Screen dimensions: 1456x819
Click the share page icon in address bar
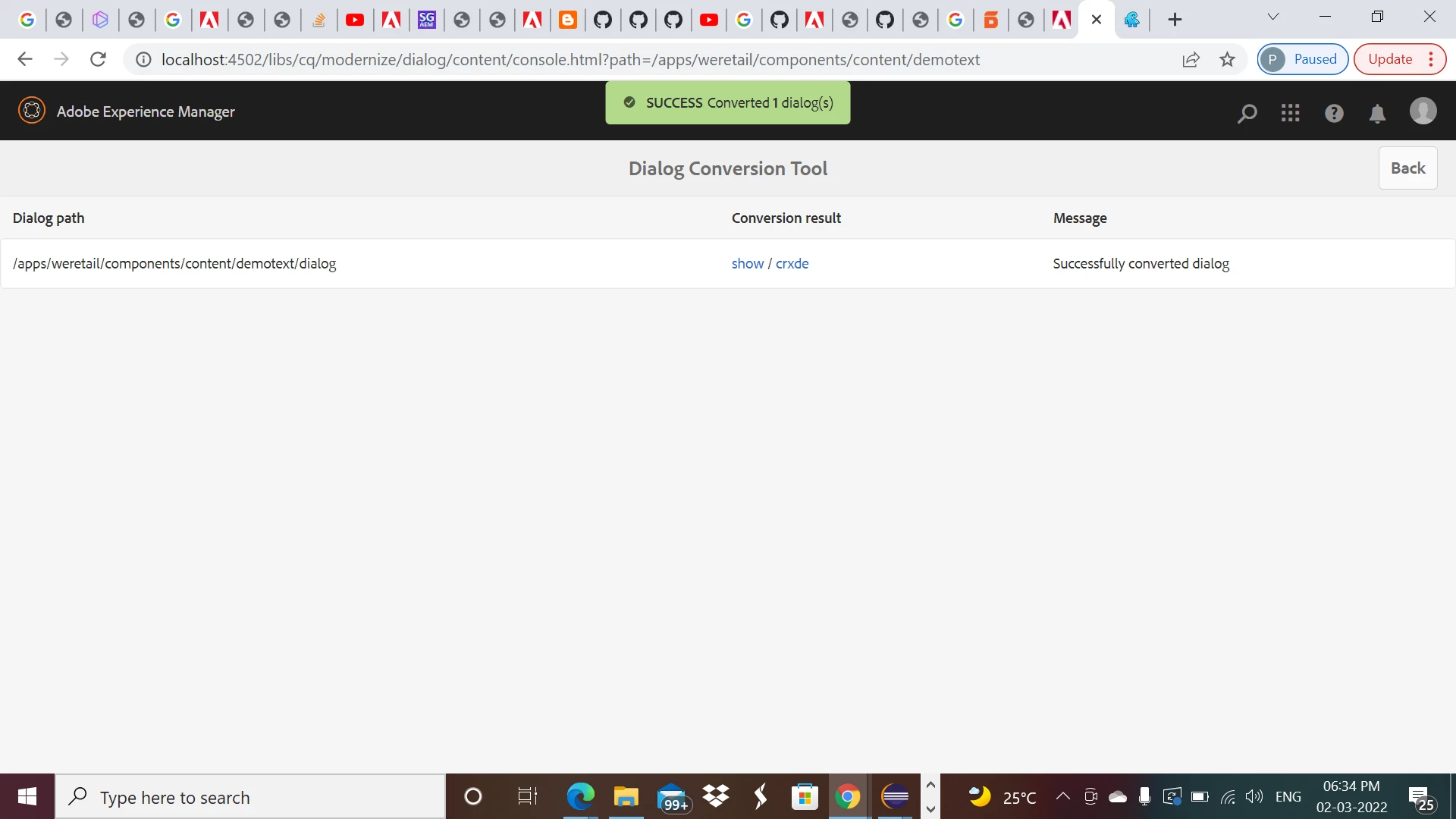point(1191,59)
